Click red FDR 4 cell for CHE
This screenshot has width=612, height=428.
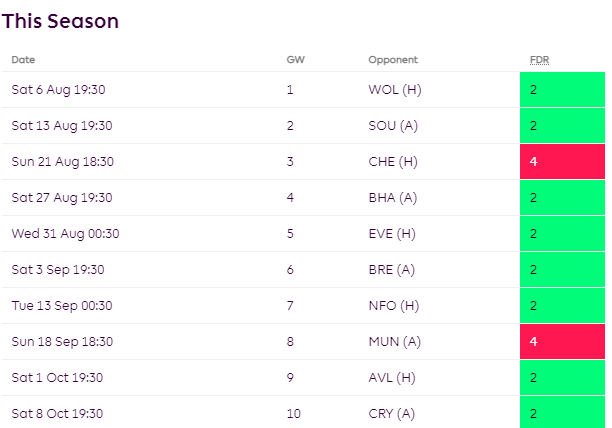coord(562,162)
